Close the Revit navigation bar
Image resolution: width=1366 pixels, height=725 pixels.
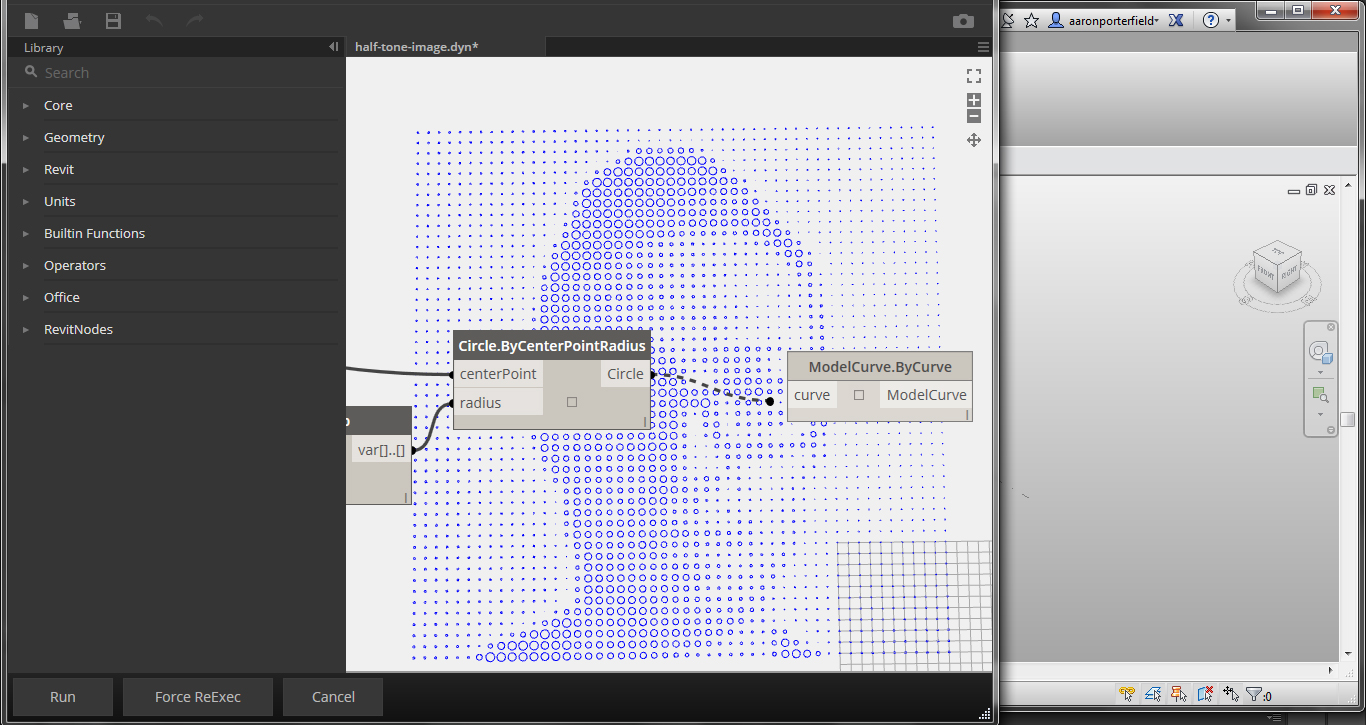[1331, 327]
